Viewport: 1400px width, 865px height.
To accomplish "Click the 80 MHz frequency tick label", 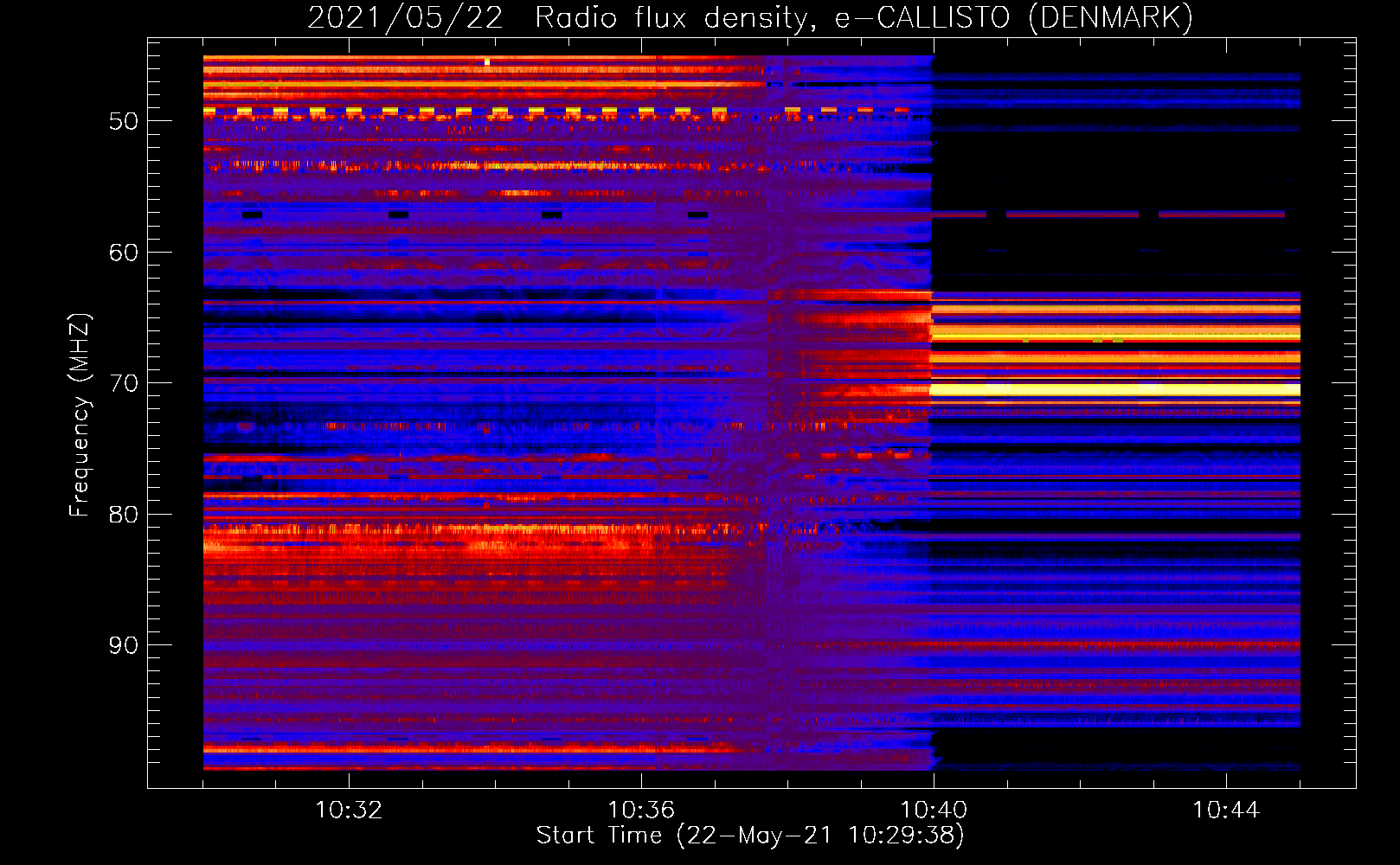I will [x=124, y=515].
